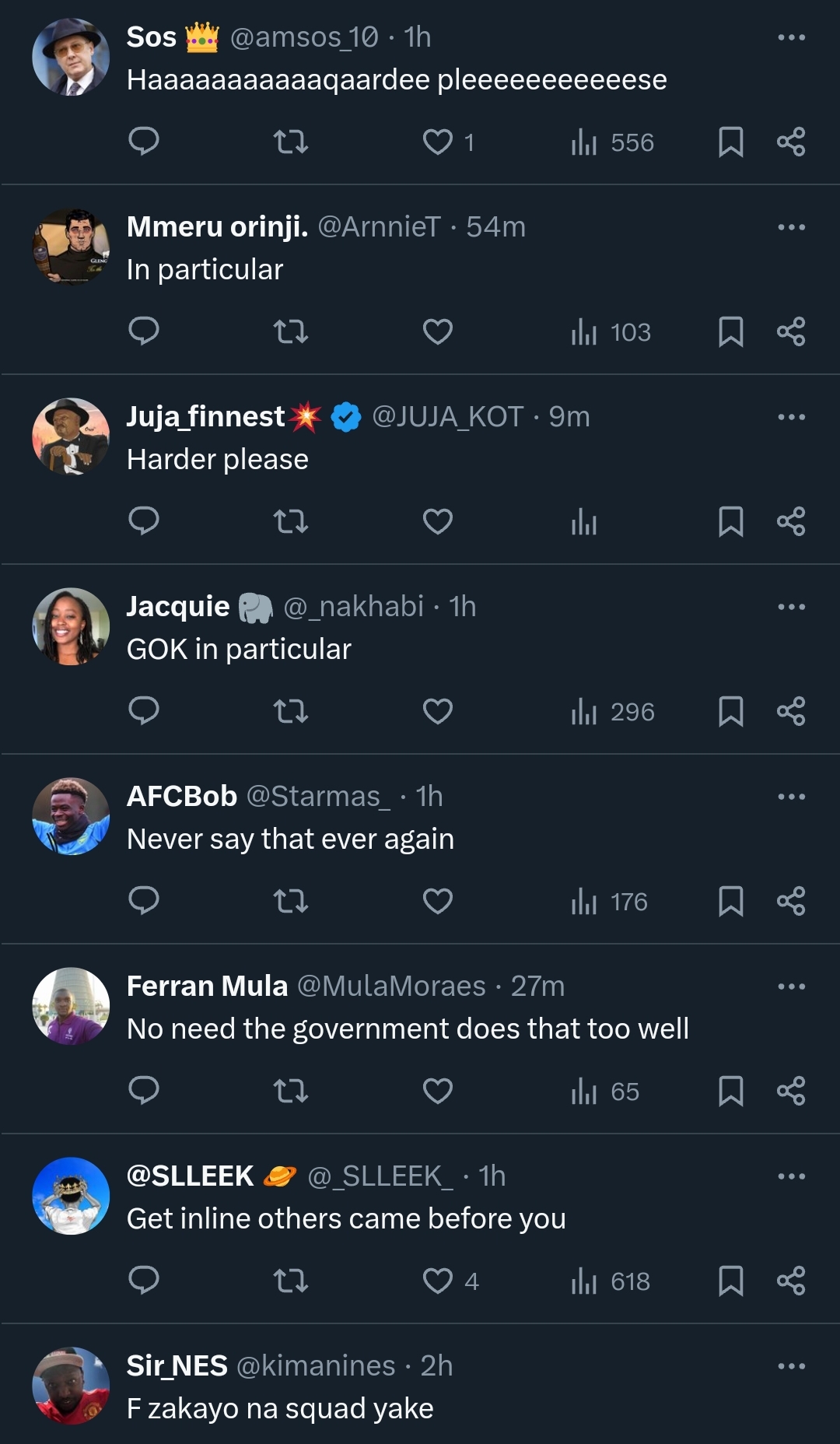Open more options for Sir_NES's tweet
Viewport: 840px width, 1444px height.
(x=791, y=1366)
